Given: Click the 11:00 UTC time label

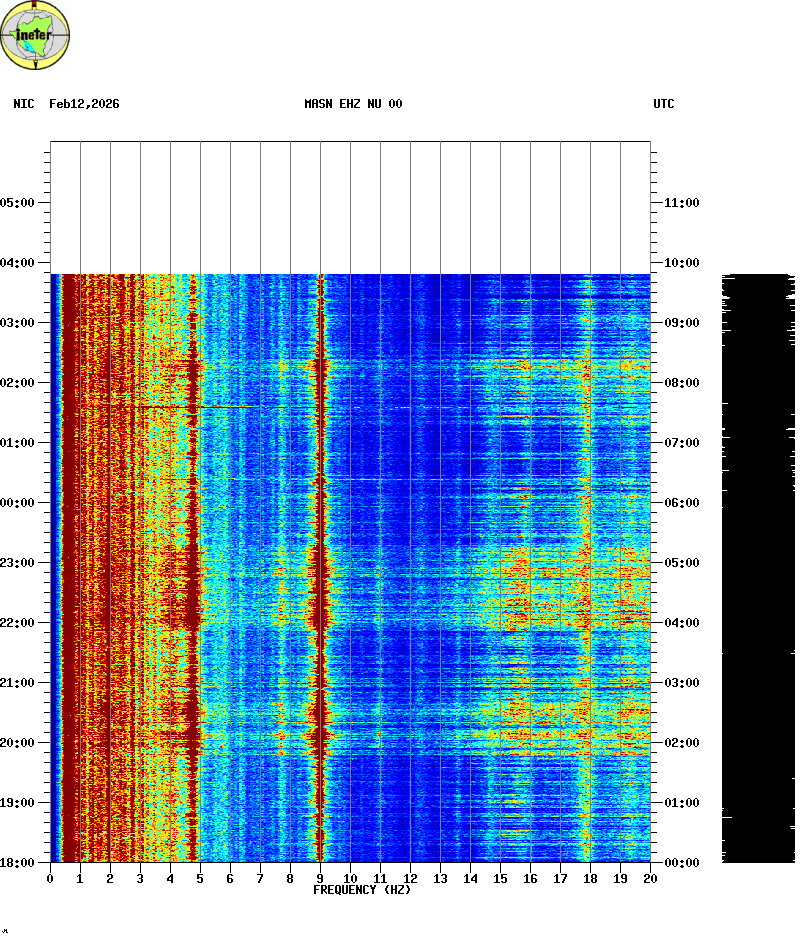Looking at the screenshot, I should click(681, 202).
